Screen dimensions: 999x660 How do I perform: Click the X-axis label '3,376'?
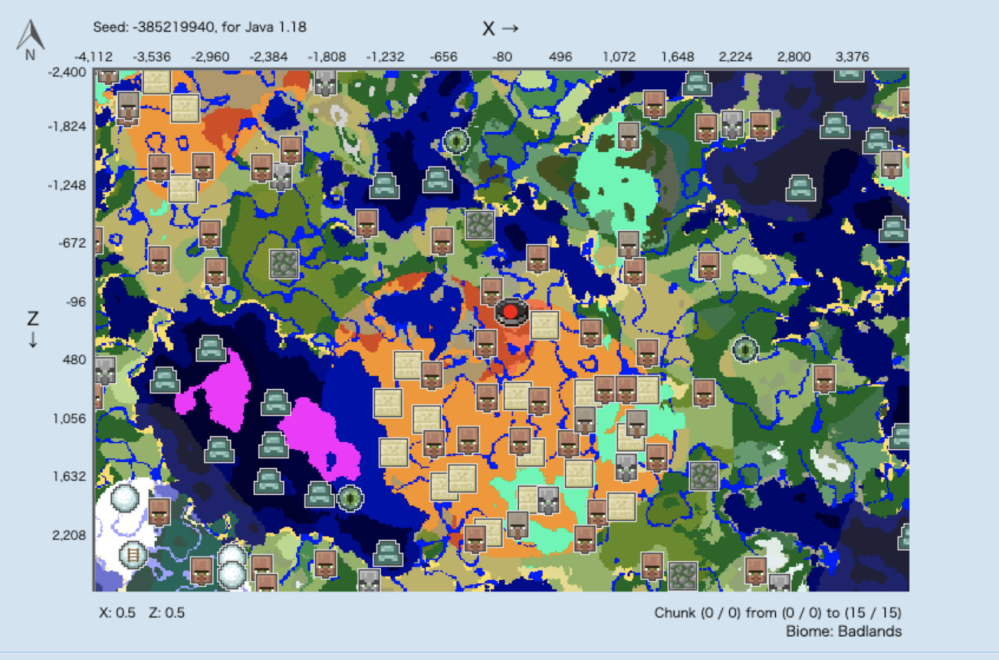click(852, 57)
